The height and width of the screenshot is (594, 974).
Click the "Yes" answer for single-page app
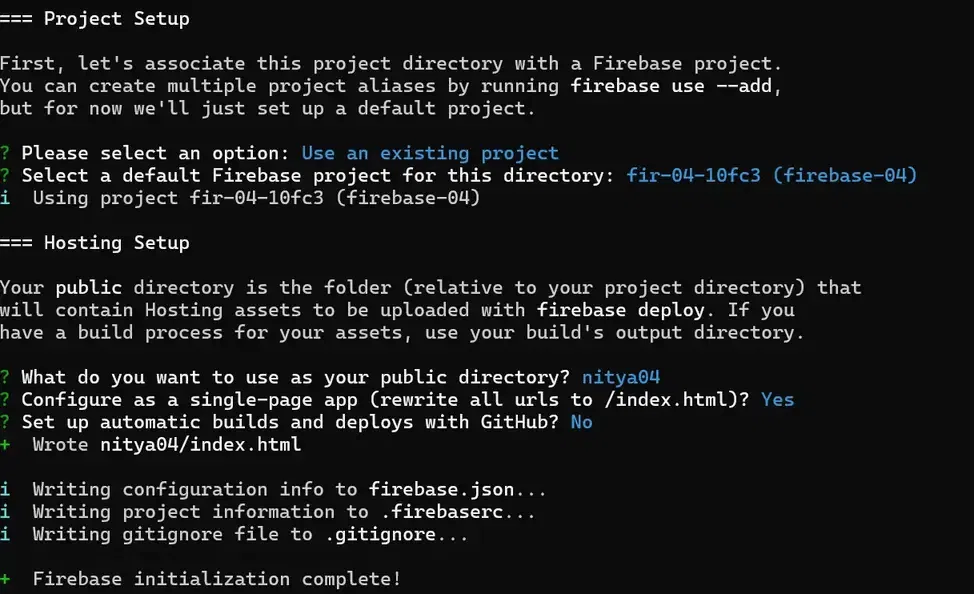[777, 399]
